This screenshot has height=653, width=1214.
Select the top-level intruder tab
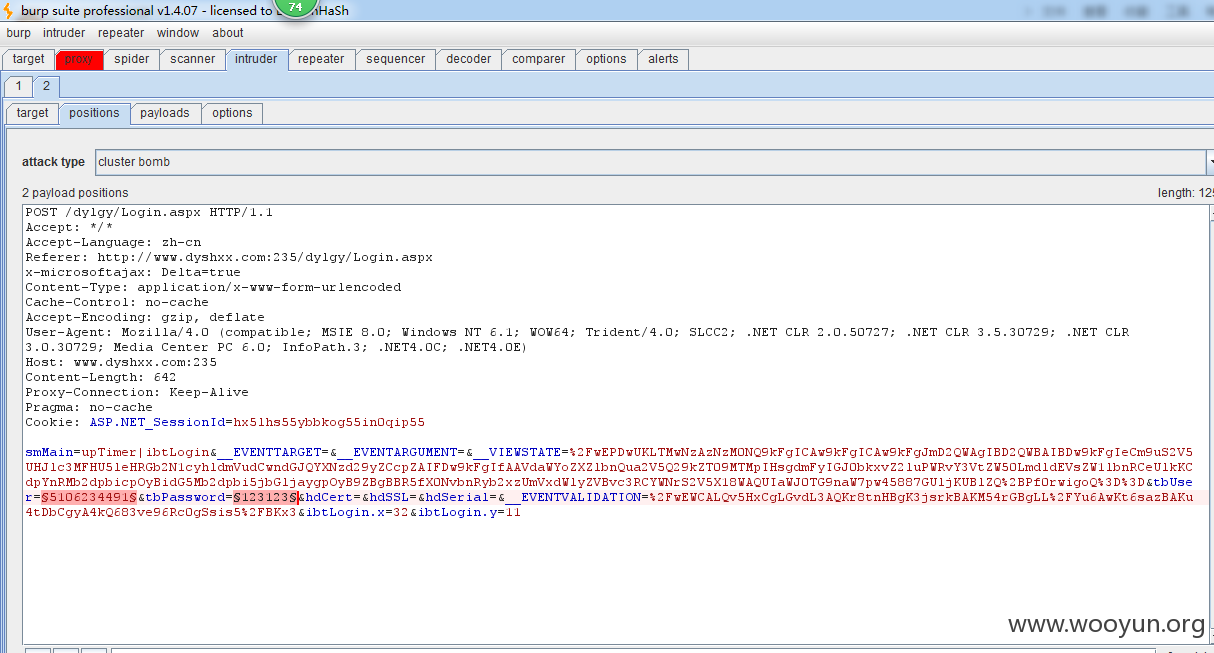tap(256, 59)
